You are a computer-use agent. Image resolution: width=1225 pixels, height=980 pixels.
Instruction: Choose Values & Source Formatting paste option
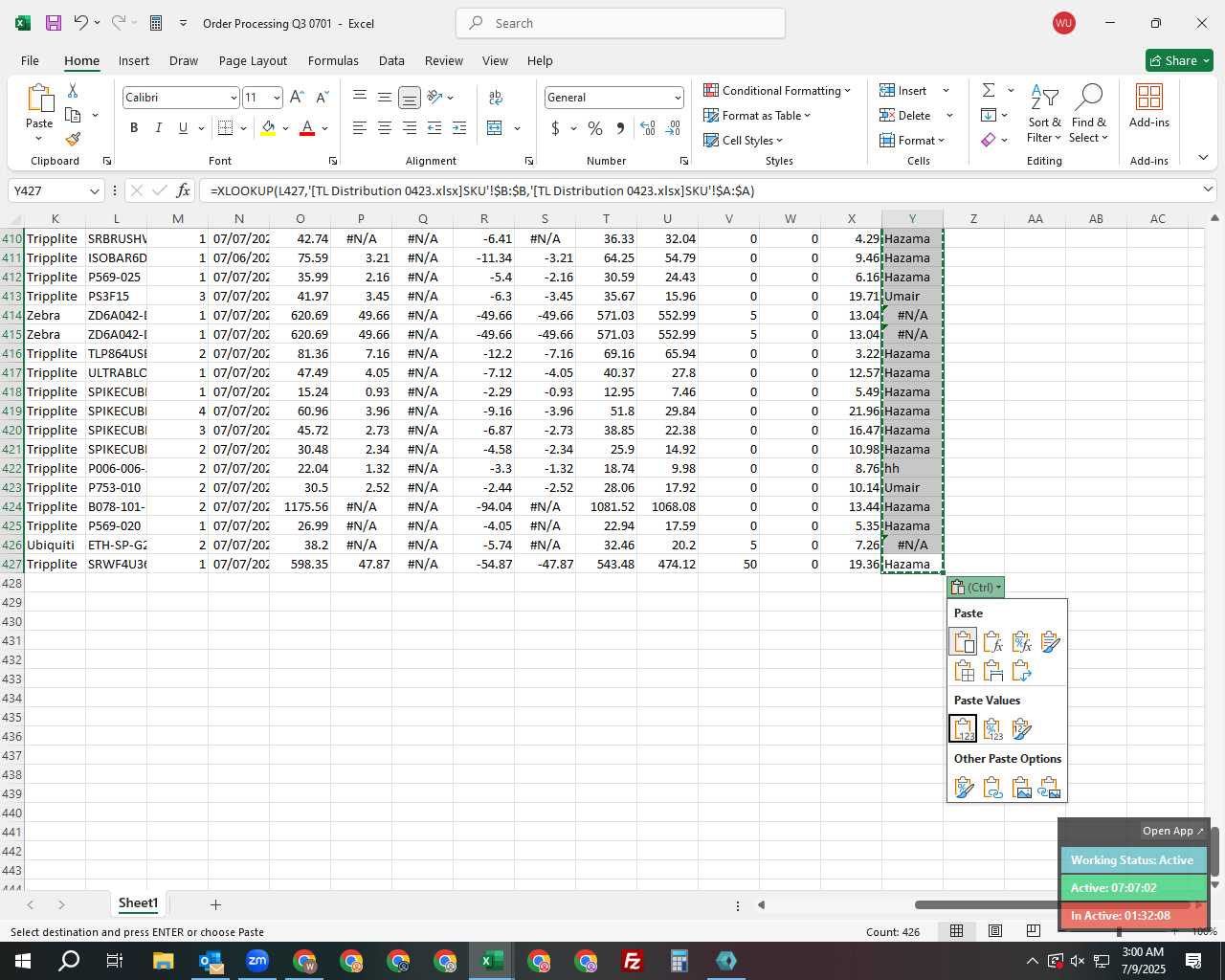click(1021, 729)
